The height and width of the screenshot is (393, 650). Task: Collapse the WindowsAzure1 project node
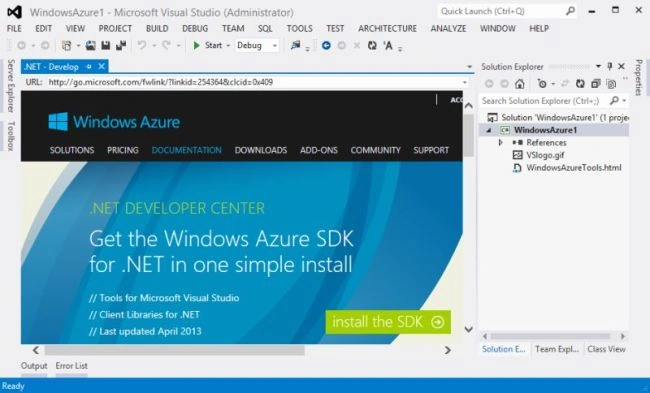pos(489,130)
